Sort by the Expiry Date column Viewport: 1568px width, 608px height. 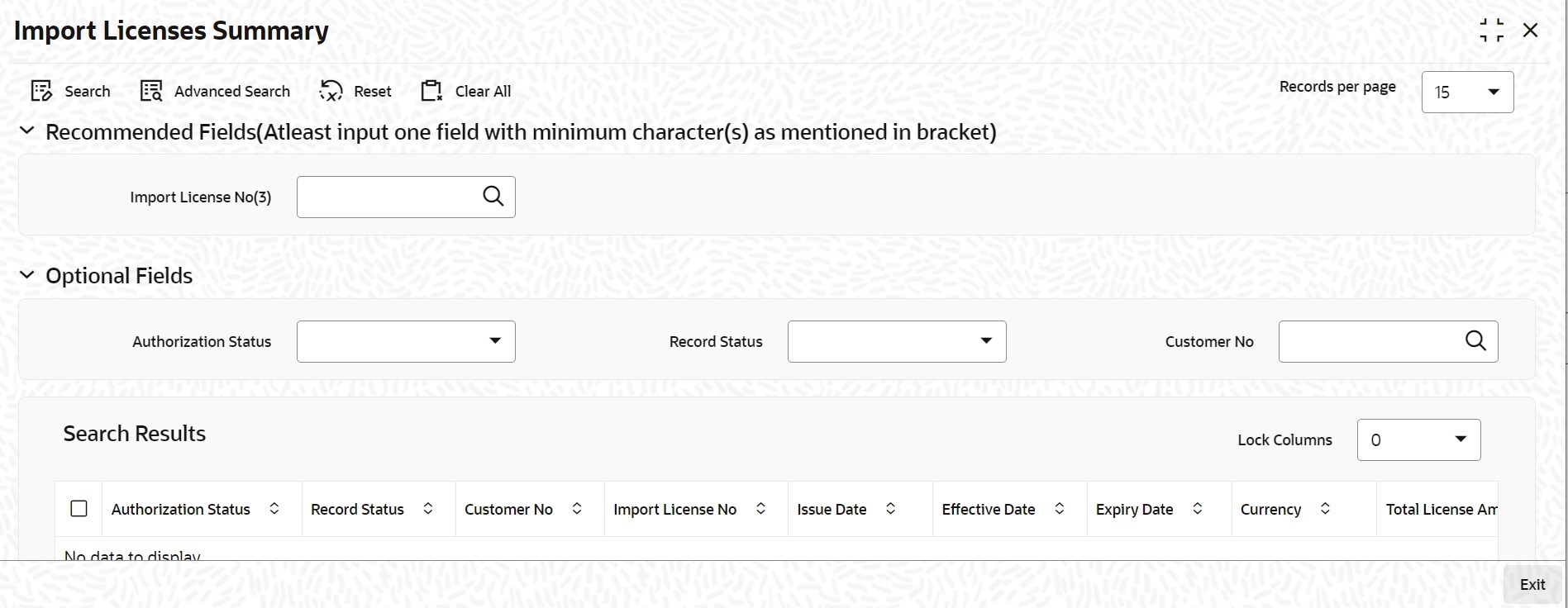(1198, 509)
